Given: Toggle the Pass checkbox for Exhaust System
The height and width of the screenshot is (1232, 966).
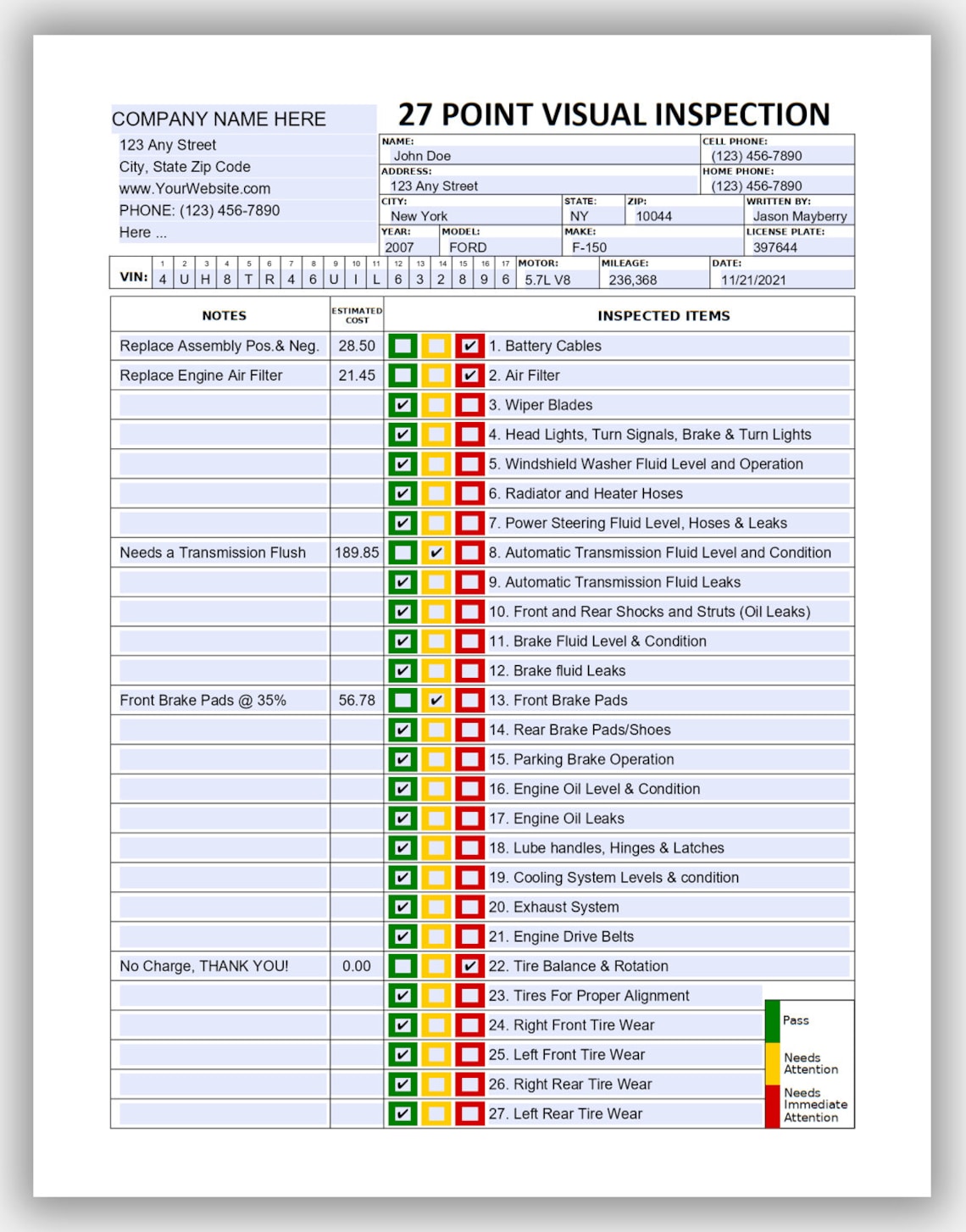Looking at the screenshot, I should point(402,907).
